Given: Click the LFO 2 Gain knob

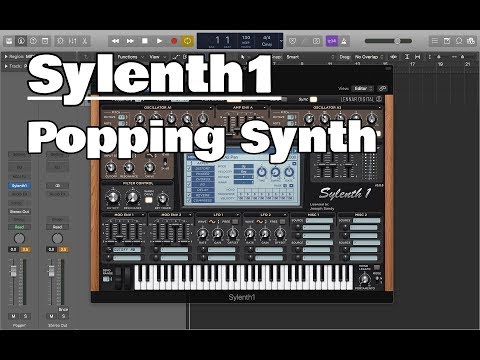Looking at the screenshot, I should tap(265, 234).
